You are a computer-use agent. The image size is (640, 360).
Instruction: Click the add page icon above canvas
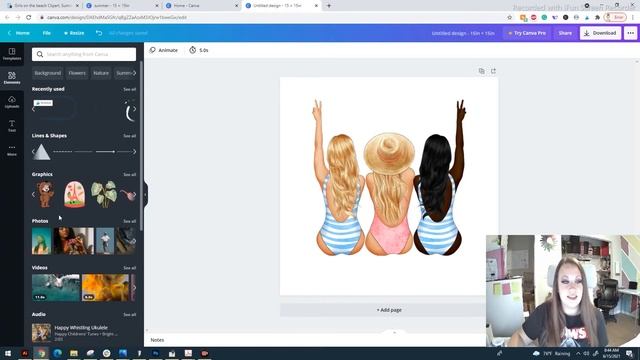click(x=493, y=71)
